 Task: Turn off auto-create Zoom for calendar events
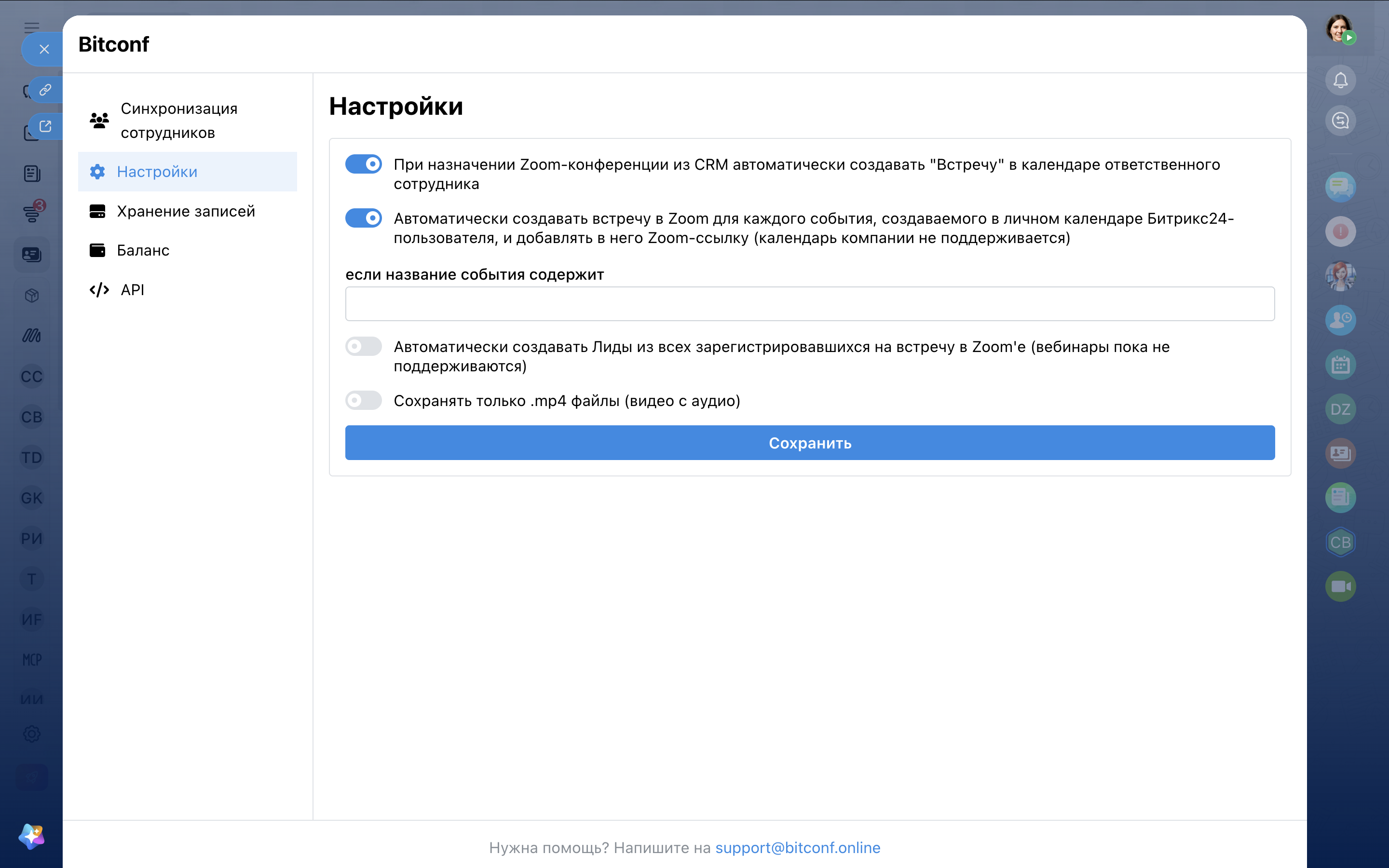click(363, 218)
